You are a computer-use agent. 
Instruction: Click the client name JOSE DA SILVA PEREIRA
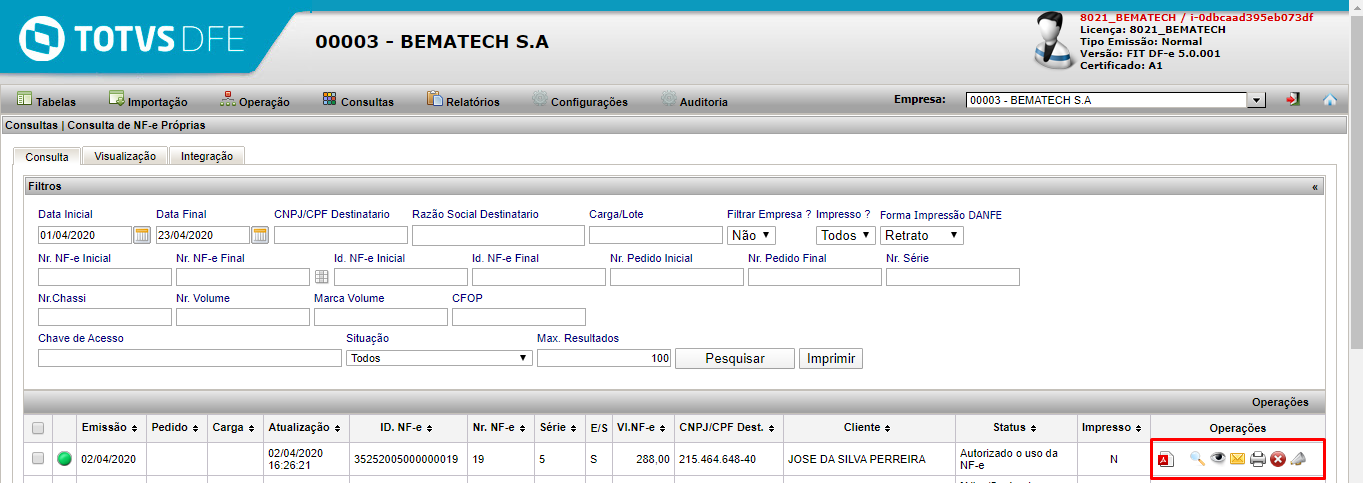coord(857,460)
